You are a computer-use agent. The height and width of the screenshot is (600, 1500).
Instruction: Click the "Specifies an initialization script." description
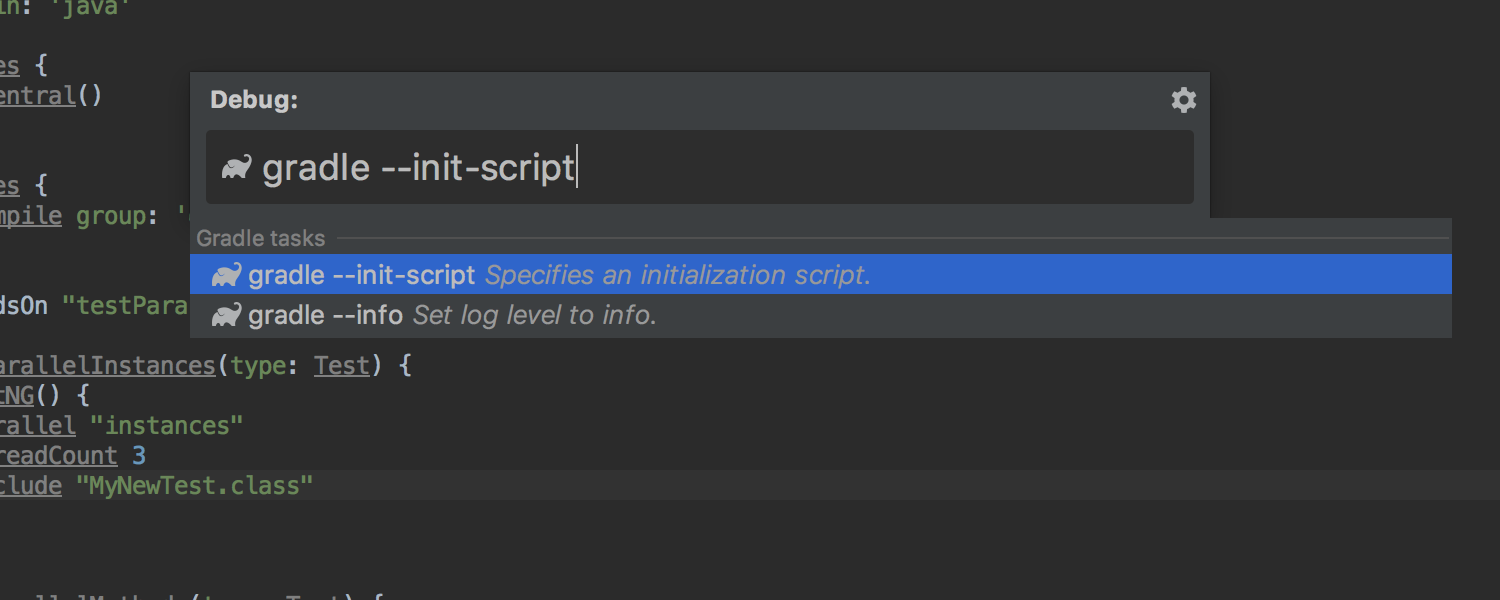pos(678,275)
